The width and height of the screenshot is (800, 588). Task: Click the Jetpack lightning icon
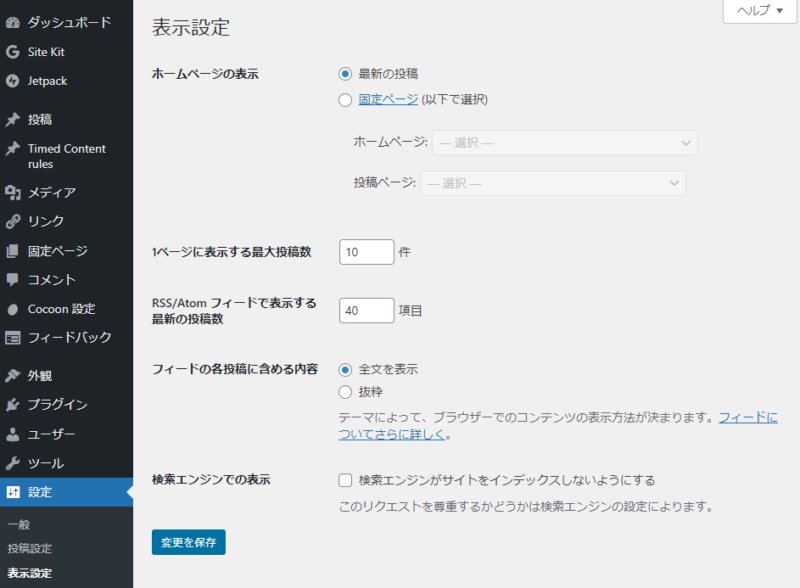tap(13, 81)
